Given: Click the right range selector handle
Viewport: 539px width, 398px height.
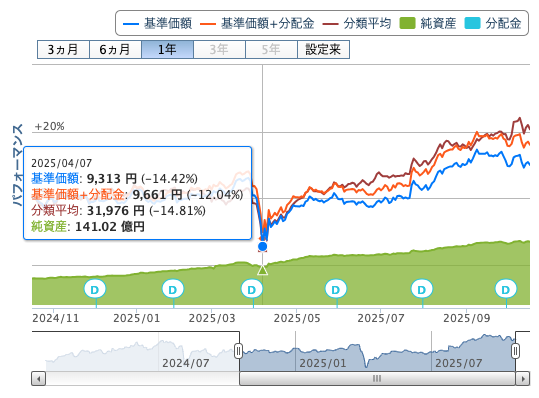Looking at the screenshot, I should click(x=515, y=351).
